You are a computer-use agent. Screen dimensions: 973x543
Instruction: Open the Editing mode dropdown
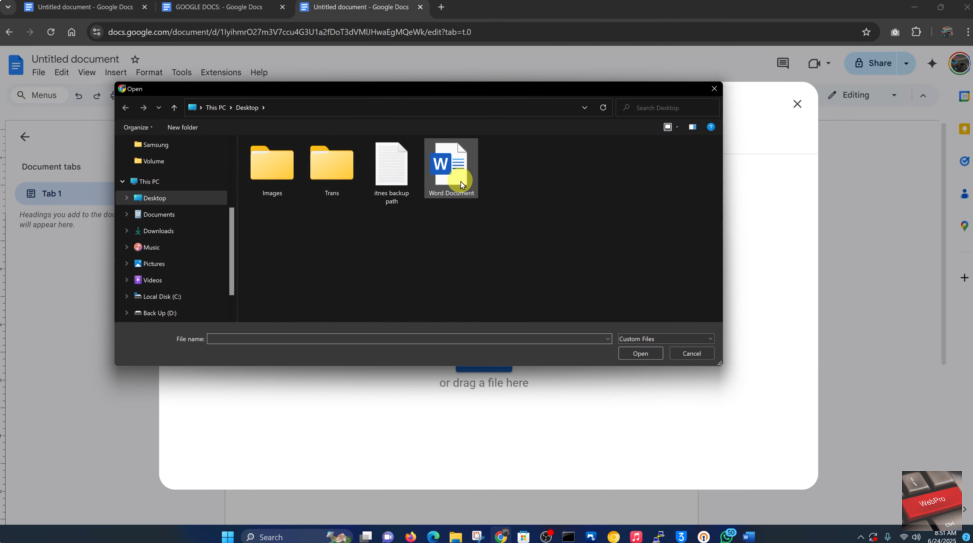[863, 95]
